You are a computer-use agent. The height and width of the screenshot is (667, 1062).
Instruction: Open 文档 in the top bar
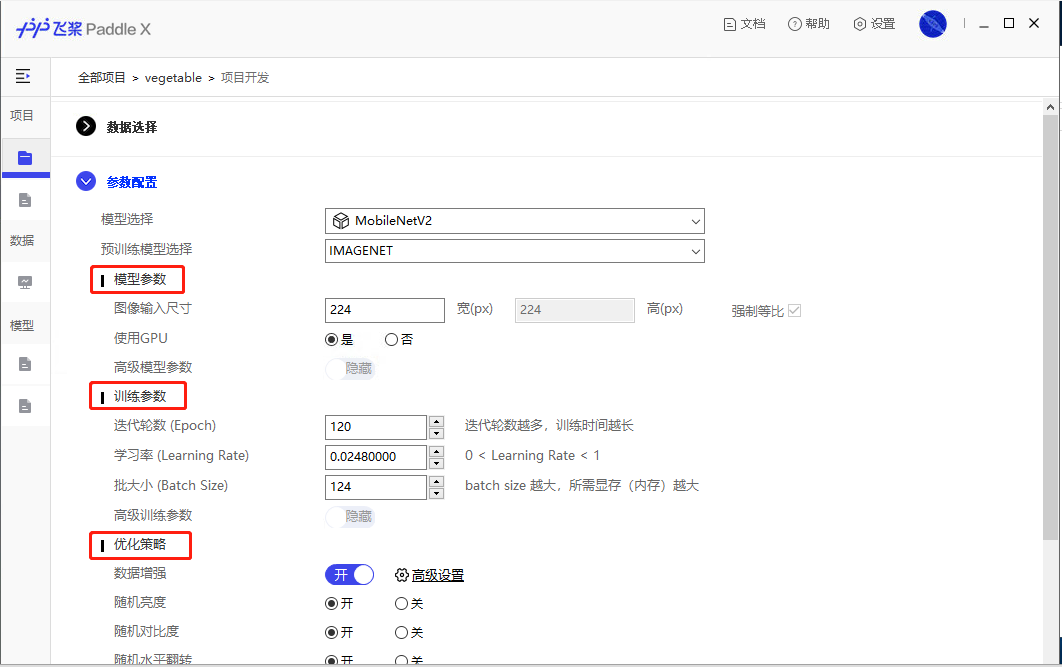744,24
